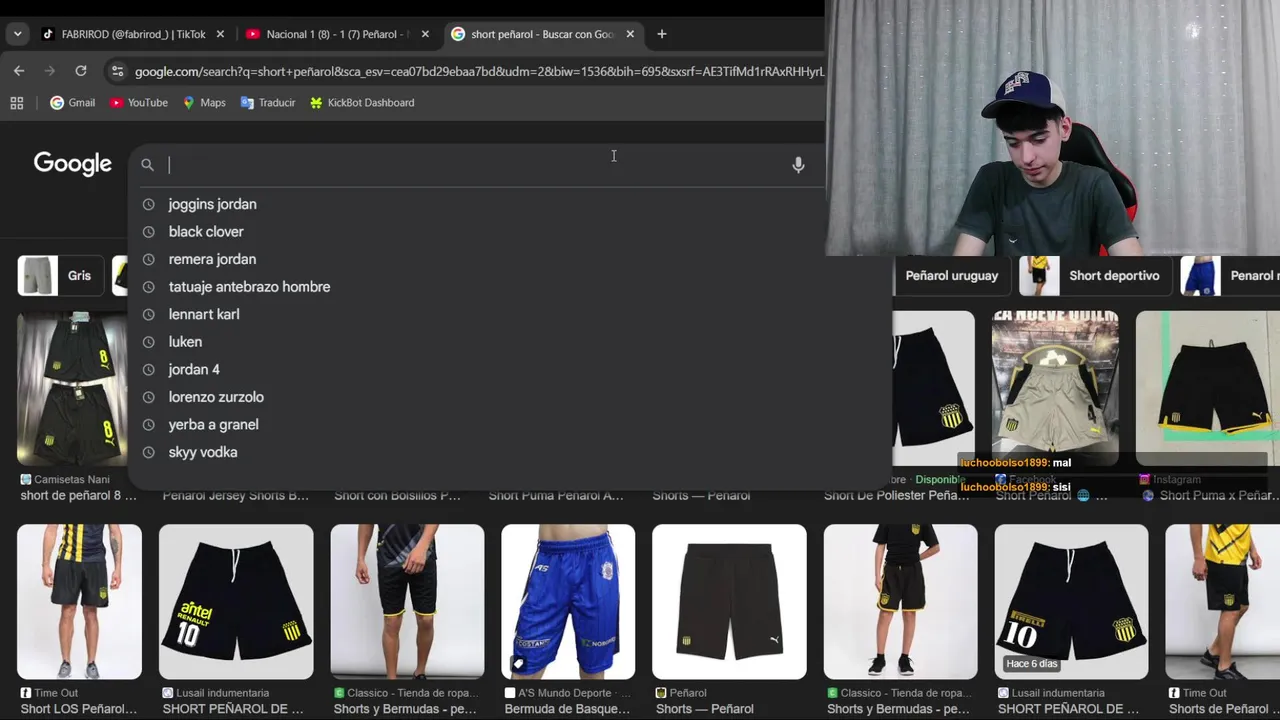Open the black Puma Peñarol shorts image
The height and width of the screenshot is (720, 1280).
[729, 602]
